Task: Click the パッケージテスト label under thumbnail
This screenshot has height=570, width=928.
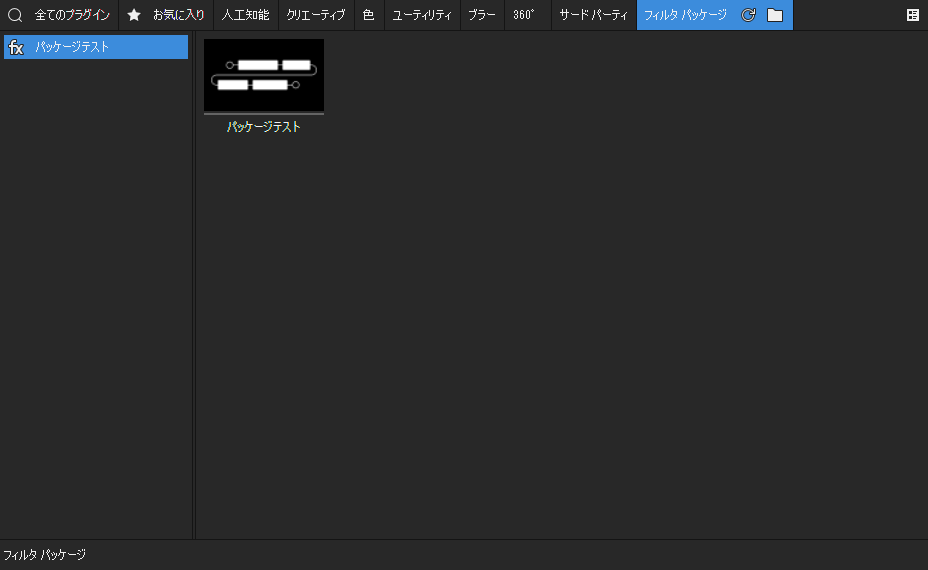Action: pyautogui.click(x=264, y=127)
